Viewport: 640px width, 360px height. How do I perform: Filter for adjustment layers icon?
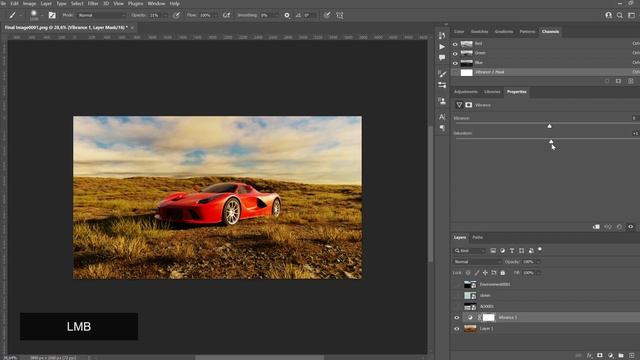point(502,251)
